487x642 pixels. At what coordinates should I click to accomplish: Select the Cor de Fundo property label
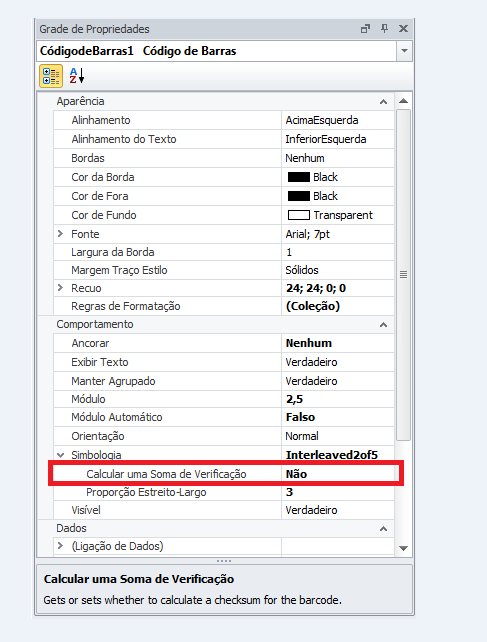tap(104, 215)
